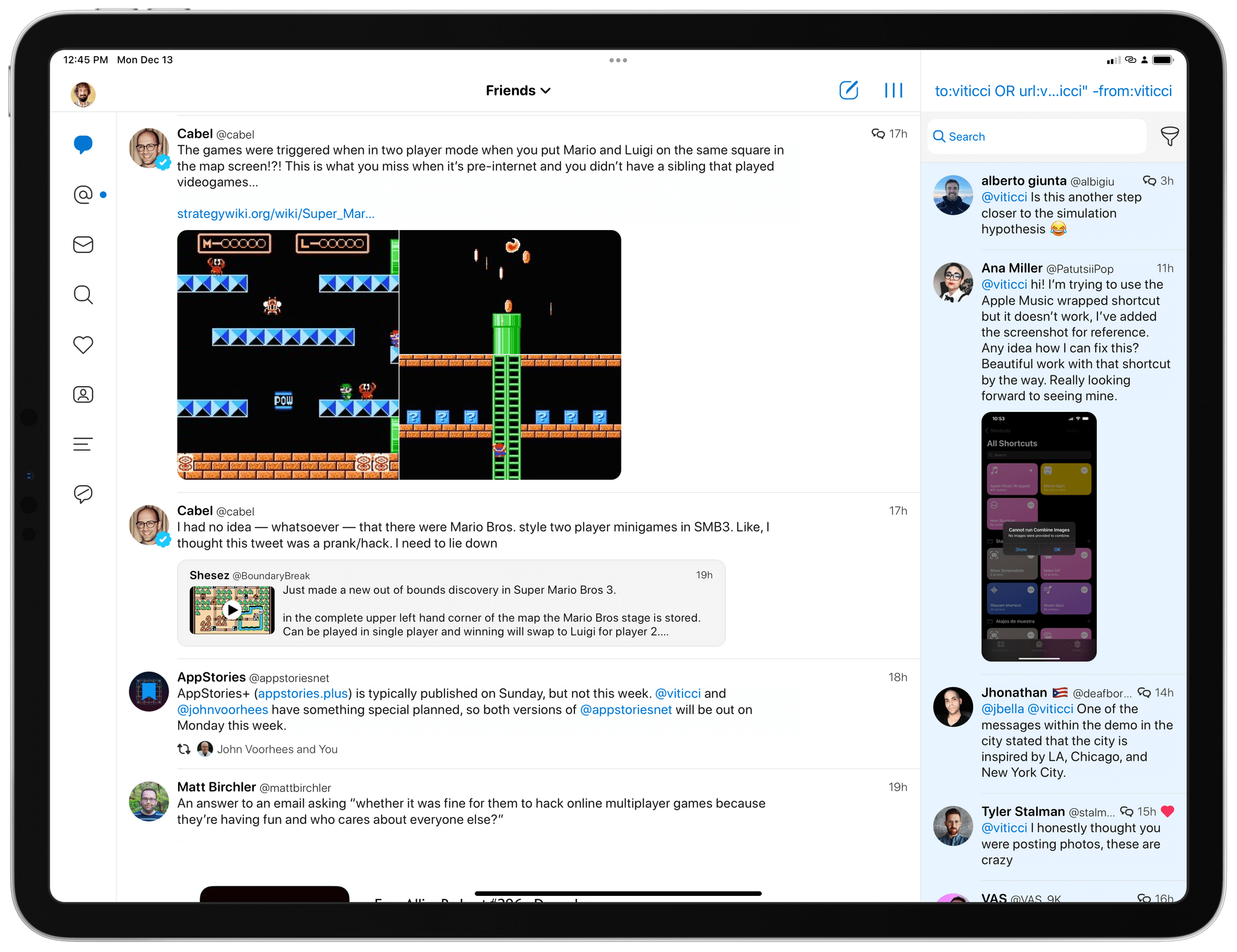The height and width of the screenshot is (952, 1237).
Task: Click the compose new tweet icon
Action: [848, 91]
